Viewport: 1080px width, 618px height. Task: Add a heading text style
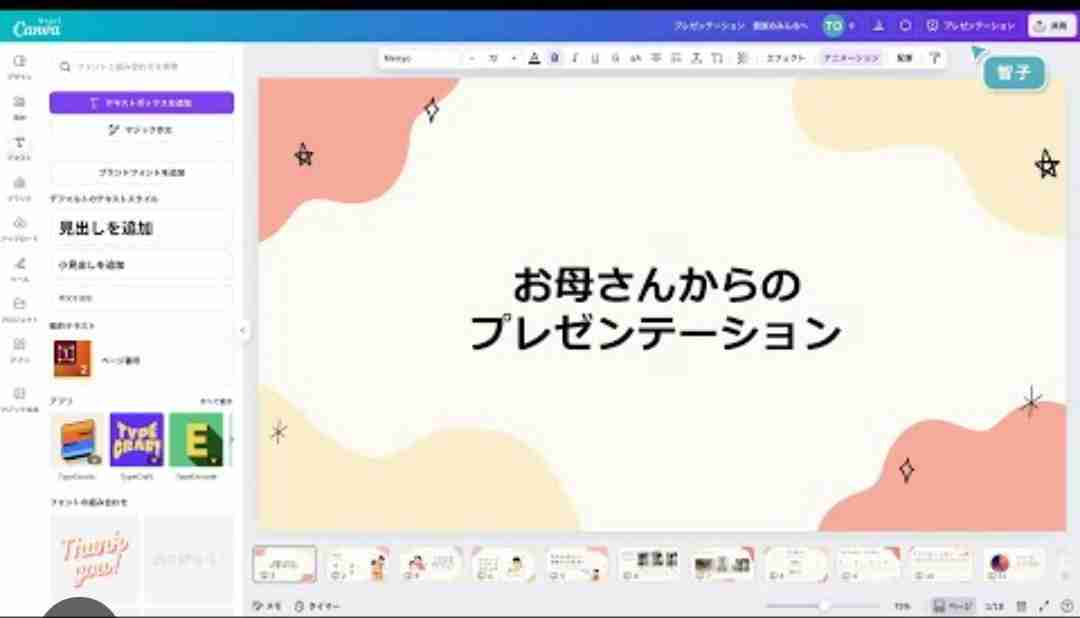point(141,228)
